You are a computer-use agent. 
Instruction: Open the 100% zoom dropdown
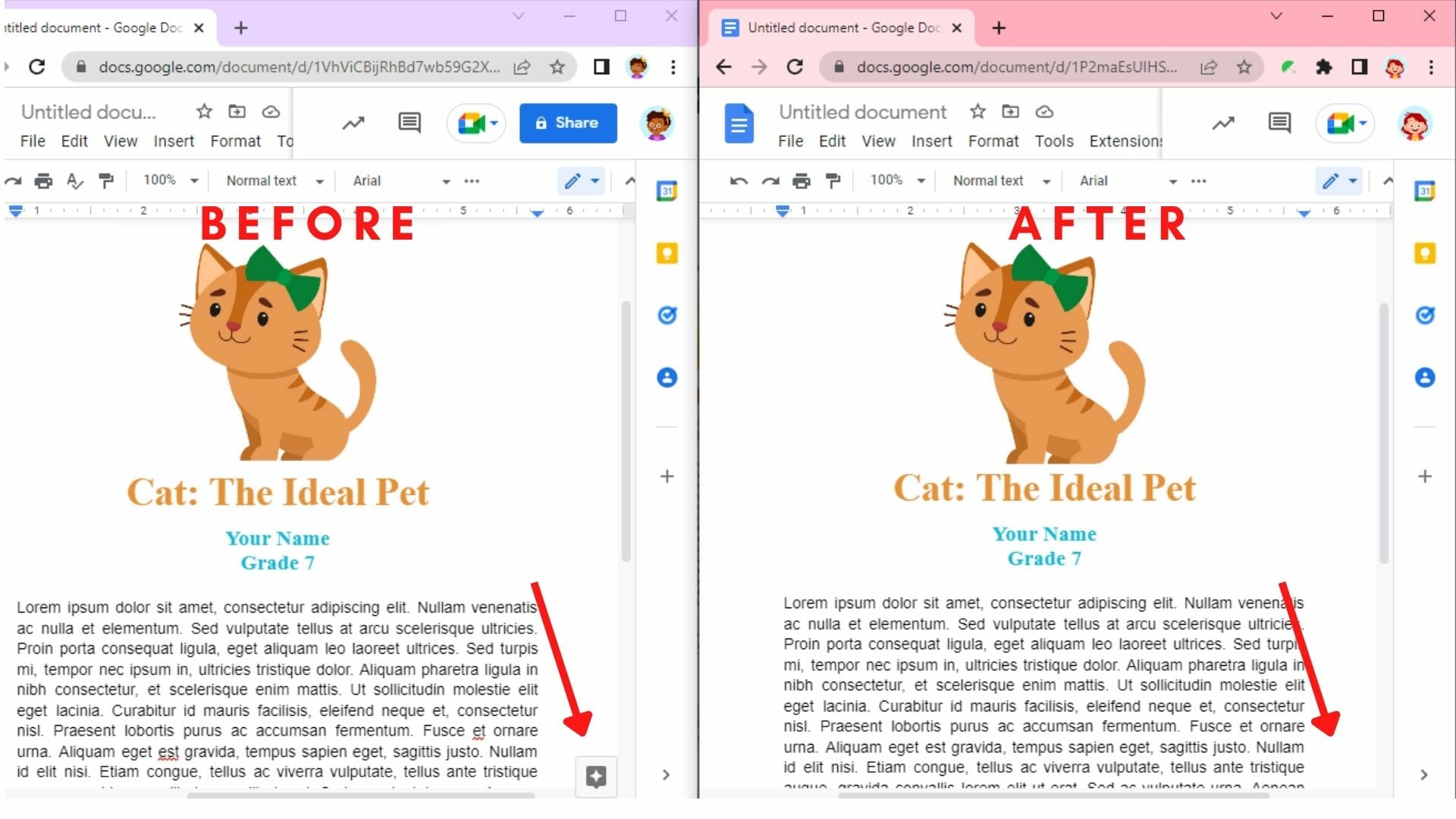pos(897,180)
